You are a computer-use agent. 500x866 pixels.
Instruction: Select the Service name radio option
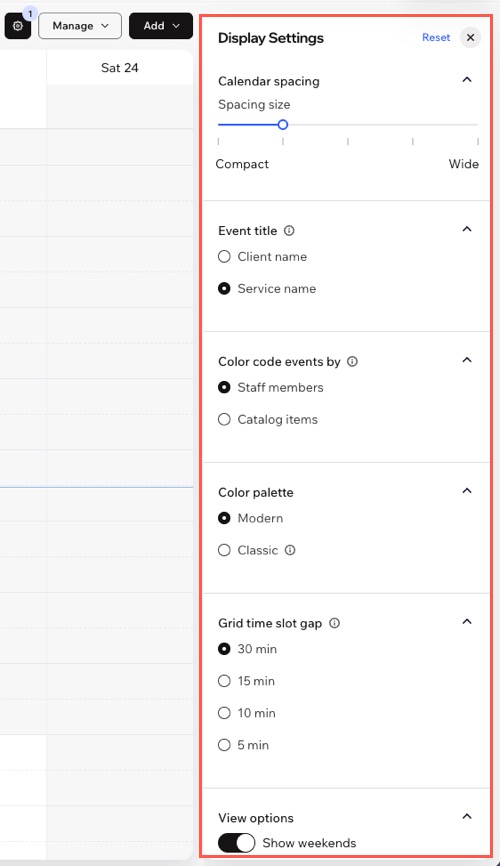point(224,289)
